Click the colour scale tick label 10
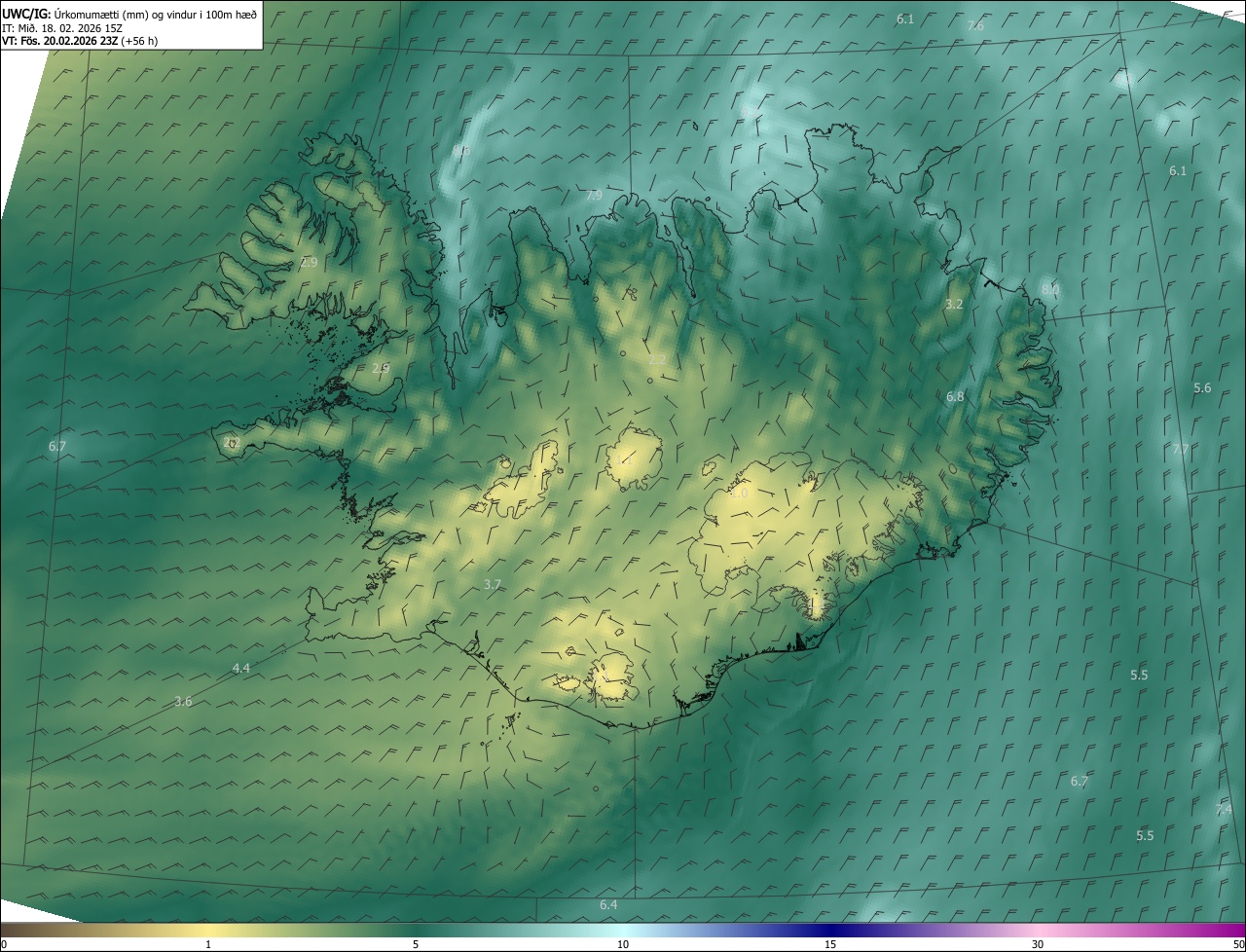Screen dimensions: 1246x952 point(623,945)
